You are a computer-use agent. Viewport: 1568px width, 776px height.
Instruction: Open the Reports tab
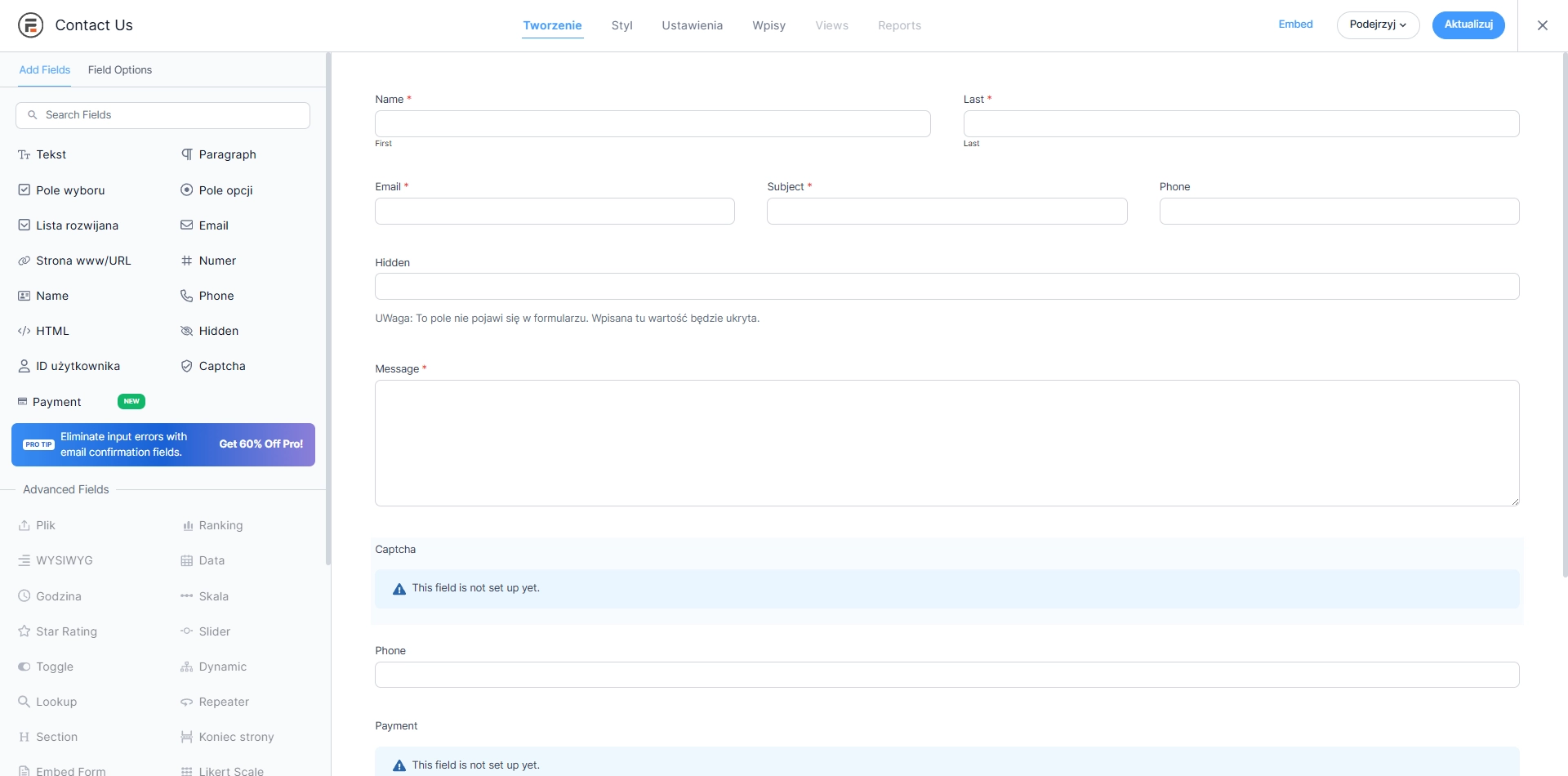[900, 25]
